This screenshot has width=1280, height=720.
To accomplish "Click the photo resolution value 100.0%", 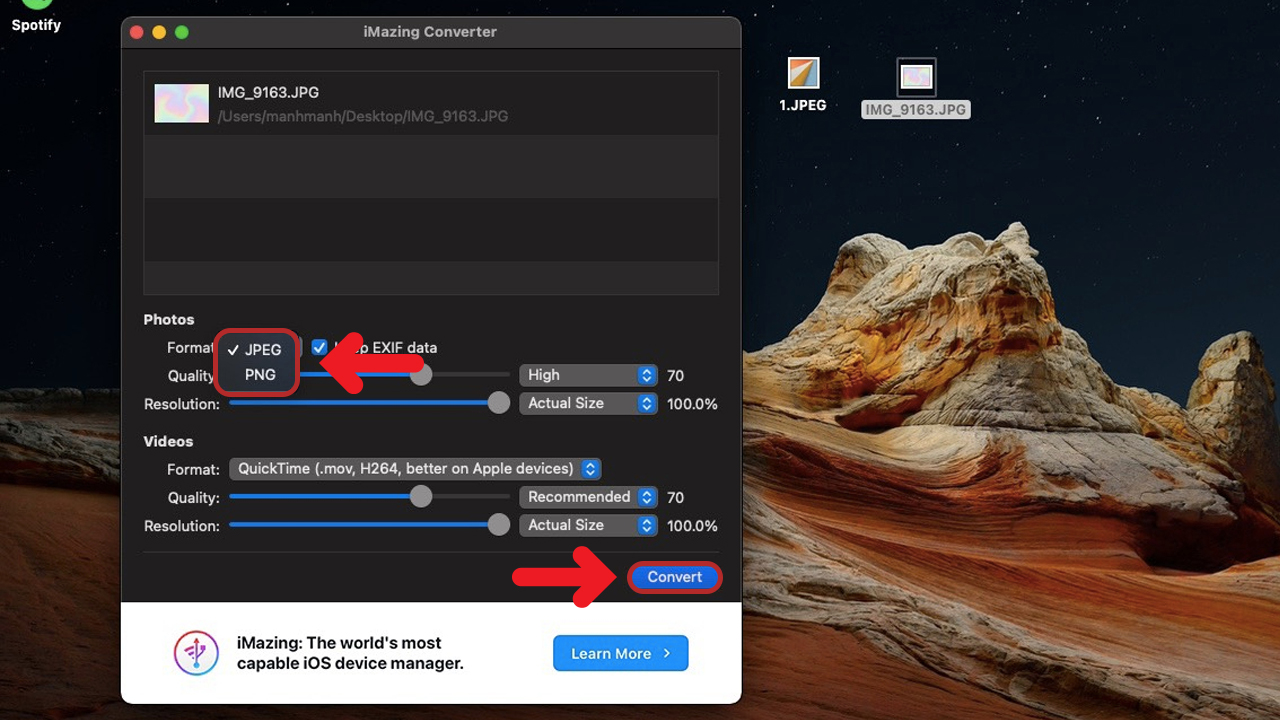I will click(692, 404).
